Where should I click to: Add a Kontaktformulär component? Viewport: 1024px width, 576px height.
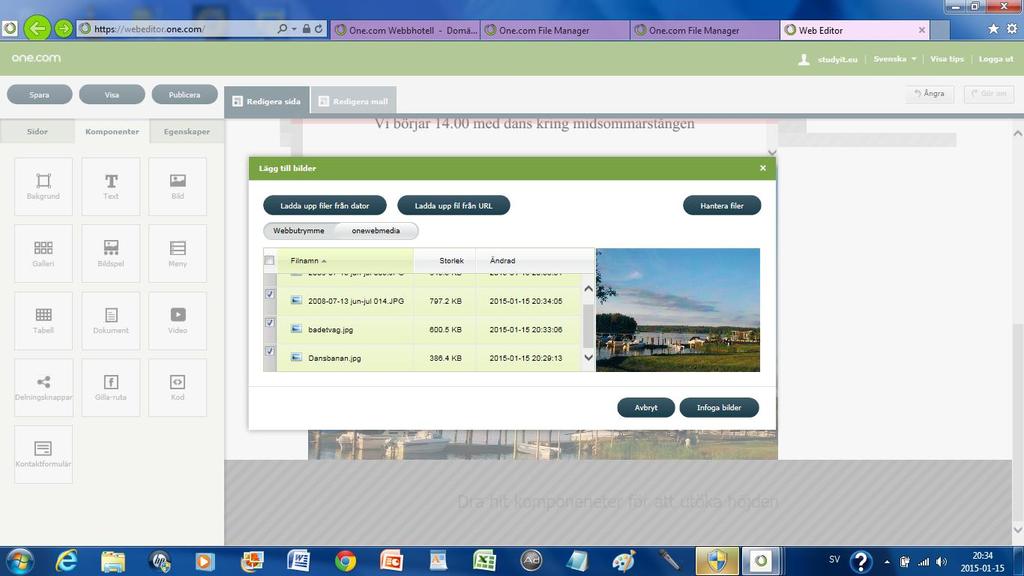coord(43,455)
